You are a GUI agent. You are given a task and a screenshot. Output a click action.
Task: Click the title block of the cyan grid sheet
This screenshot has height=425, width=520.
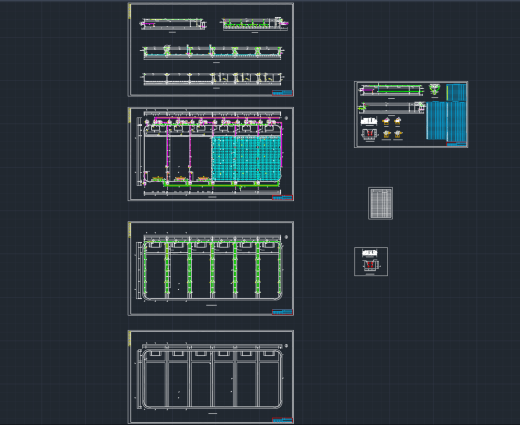pos(282,198)
